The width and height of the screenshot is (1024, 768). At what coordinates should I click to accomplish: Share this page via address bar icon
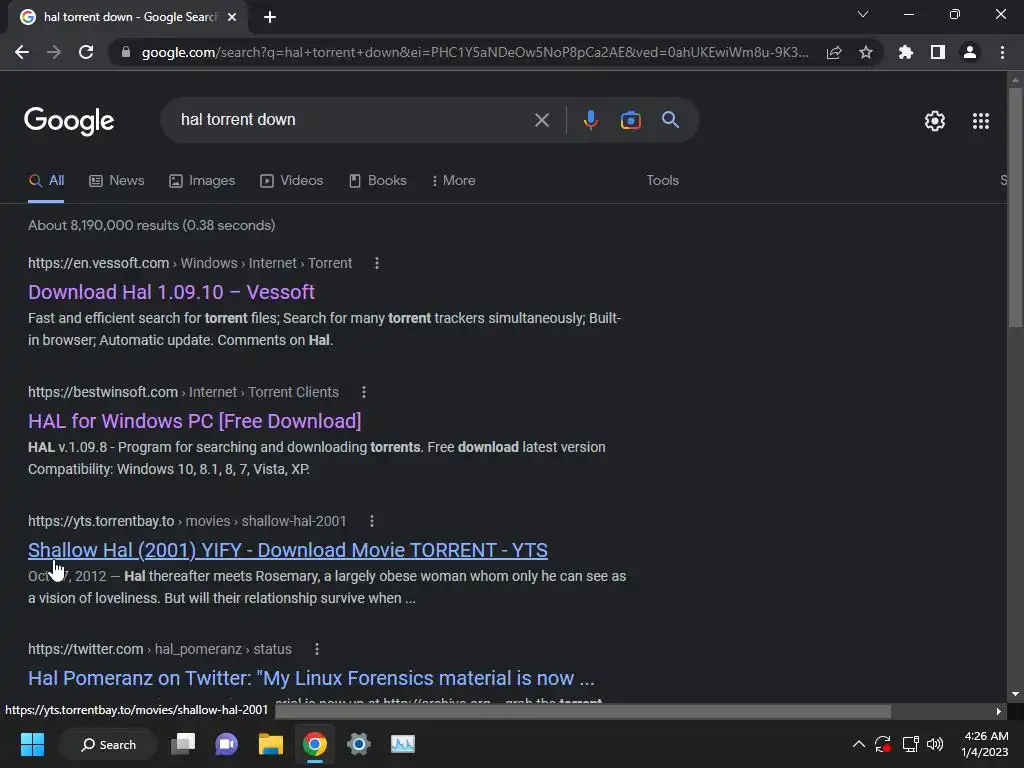[x=834, y=52]
